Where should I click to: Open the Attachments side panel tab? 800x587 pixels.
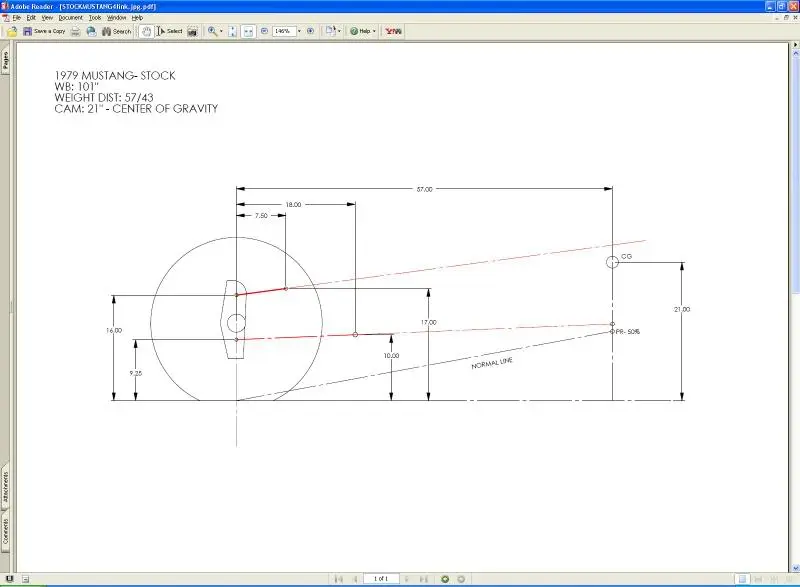click(x=5, y=487)
